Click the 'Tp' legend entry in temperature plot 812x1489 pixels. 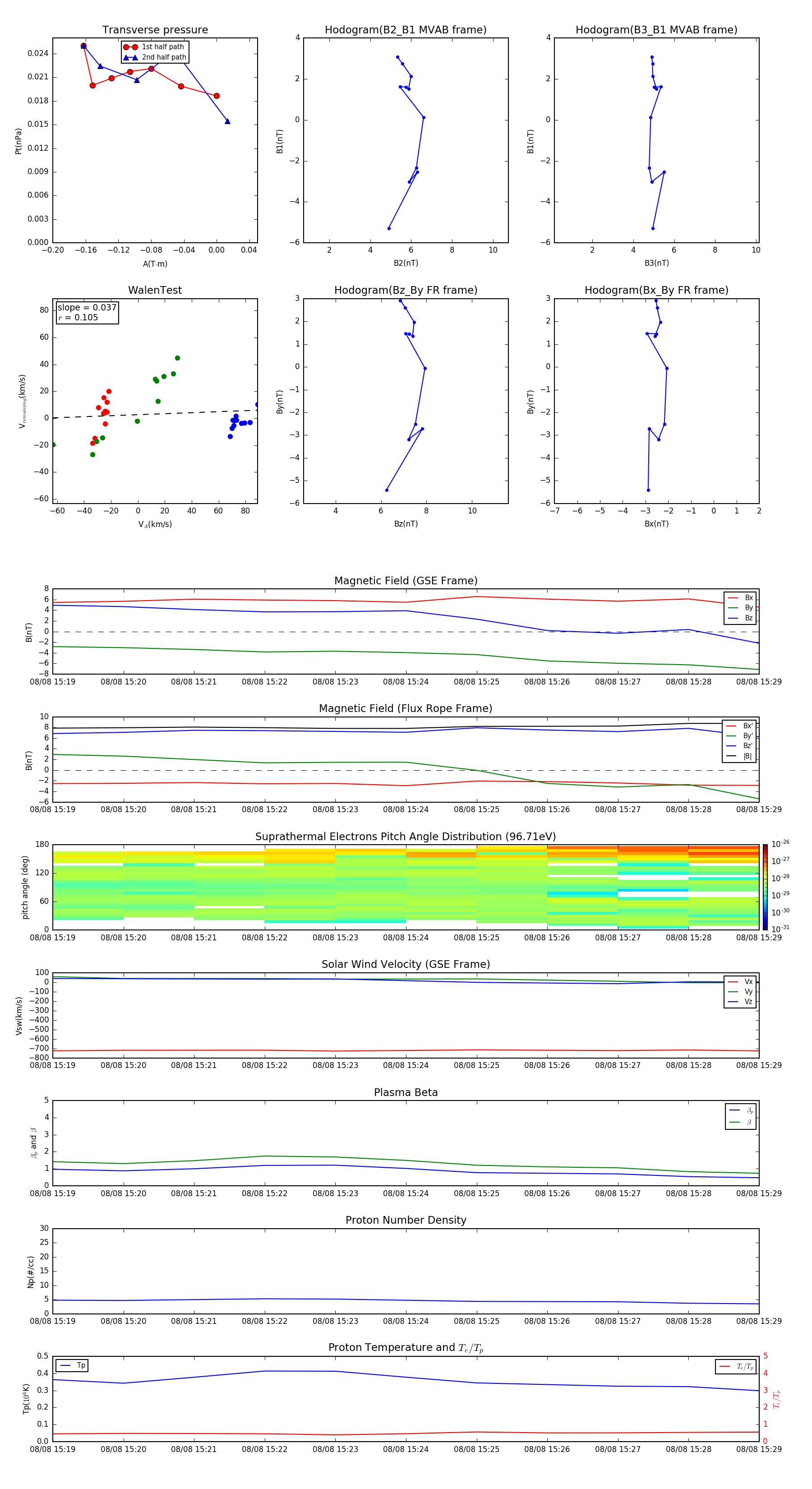[72, 1365]
